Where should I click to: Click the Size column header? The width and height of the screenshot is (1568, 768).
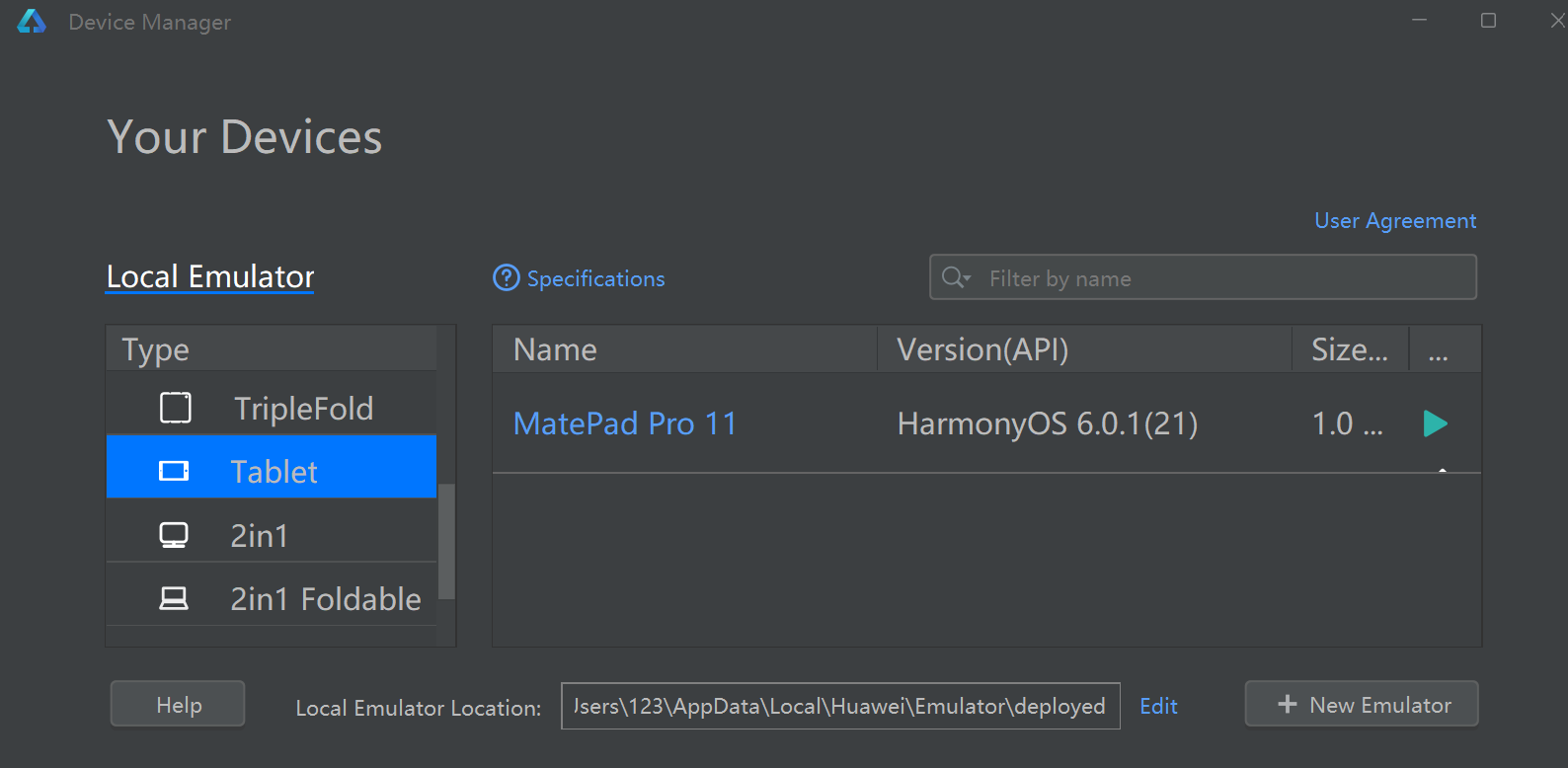(x=1350, y=349)
